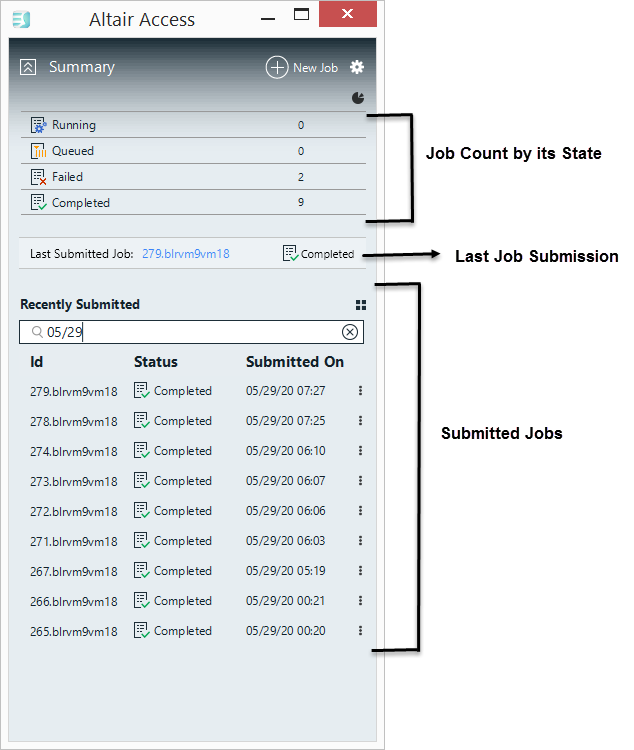The image size is (634, 750).
Task: Minimize the Altair Access window
Action: point(268,19)
